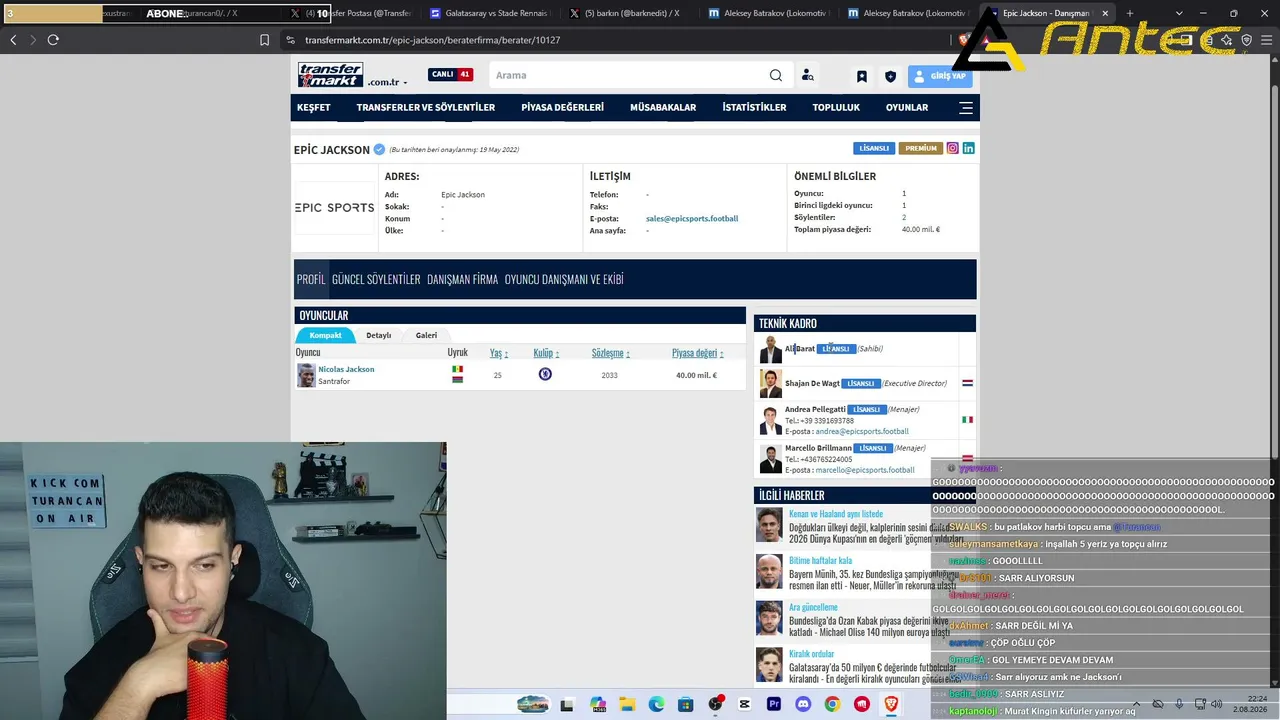Sort players by Sözleşme column
The height and width of the screenshot is (720, 1280).
point(611,353)
